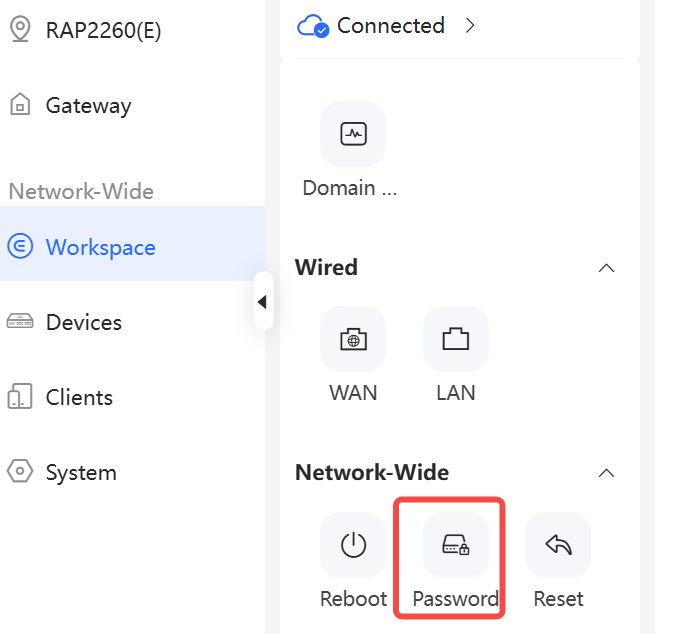Click the blue cloud status icon
Image resolution: width=682 pixels, height=634 pixels.
[313, 26]
